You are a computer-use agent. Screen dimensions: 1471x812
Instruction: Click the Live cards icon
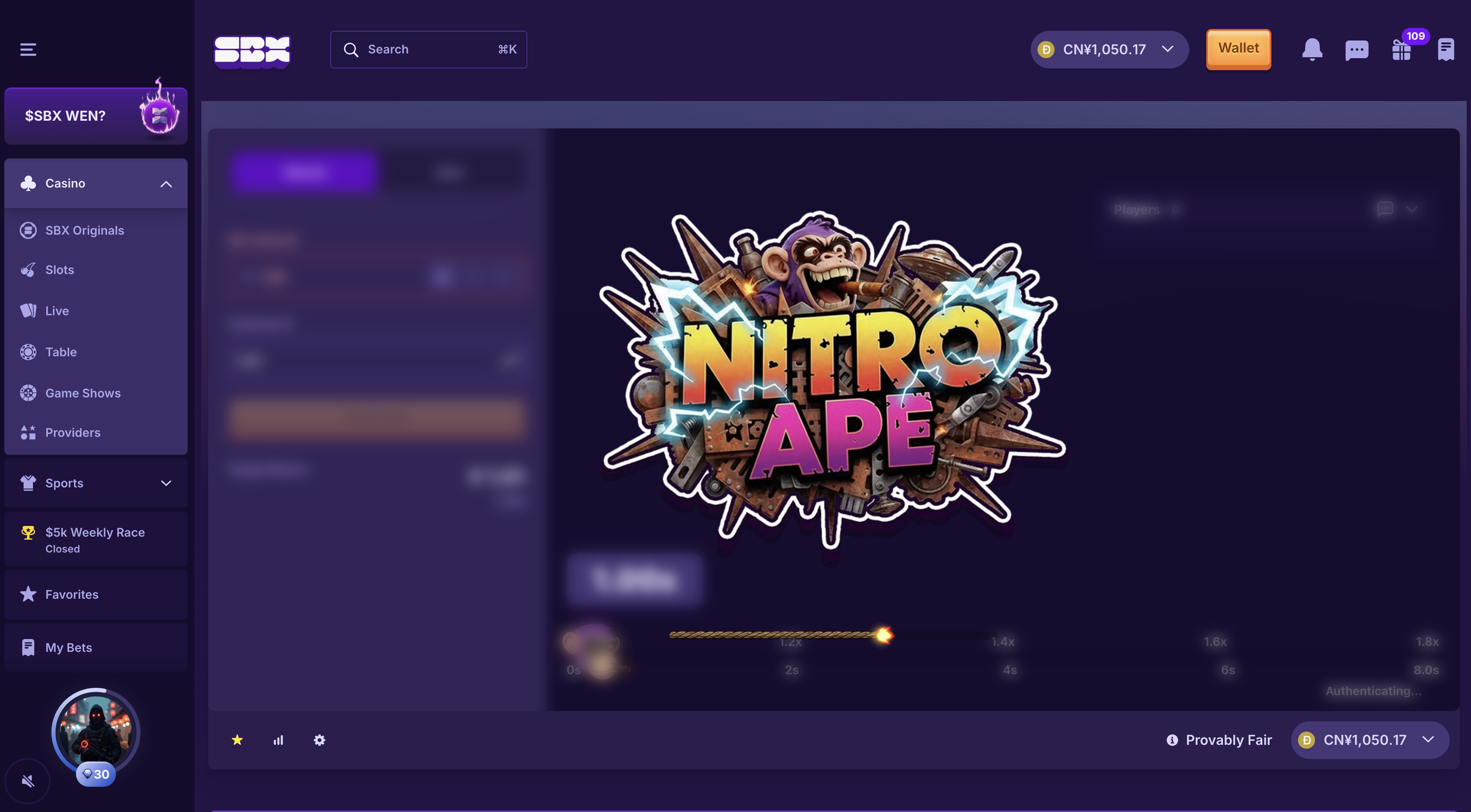(28, 311)
